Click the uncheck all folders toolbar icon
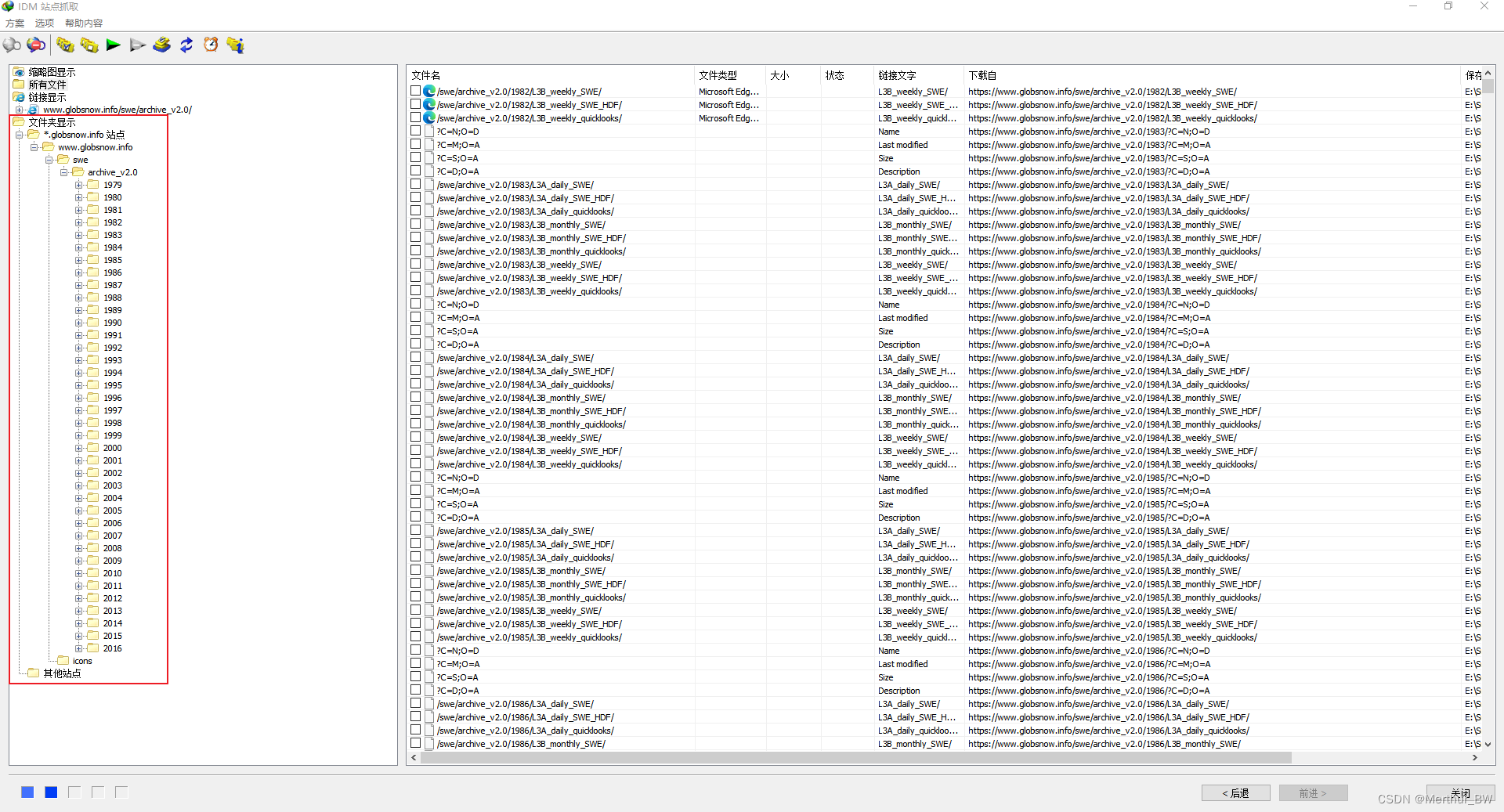 click(89, 45)
